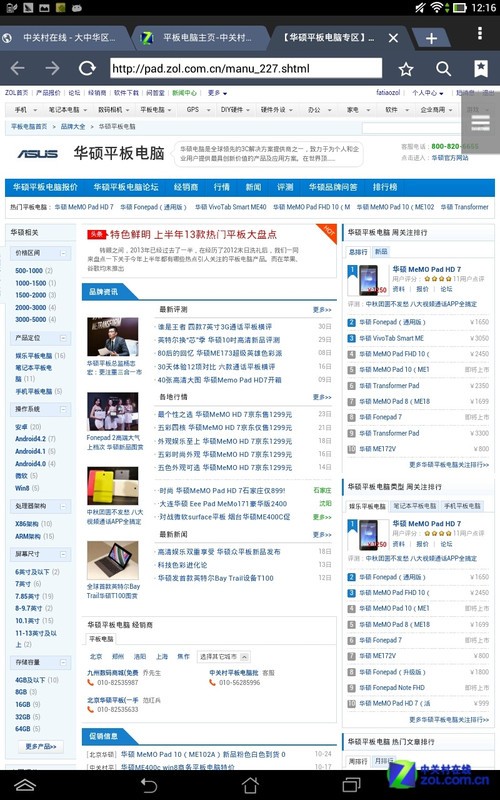This screenshot has height=800, width=500.
Task: Click the ASUS logo
Action: pos(38,154)
